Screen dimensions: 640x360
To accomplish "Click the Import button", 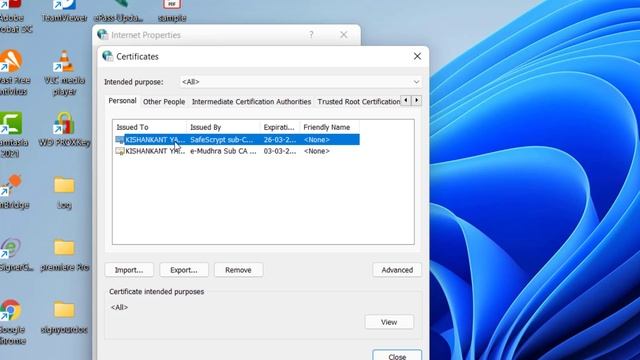I will tap(129, 270).
